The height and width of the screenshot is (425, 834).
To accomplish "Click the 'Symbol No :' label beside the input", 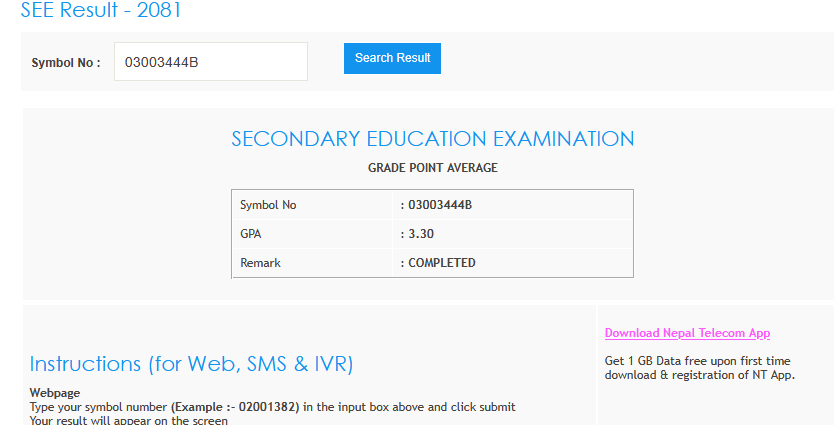I will [x=66, y=62].
